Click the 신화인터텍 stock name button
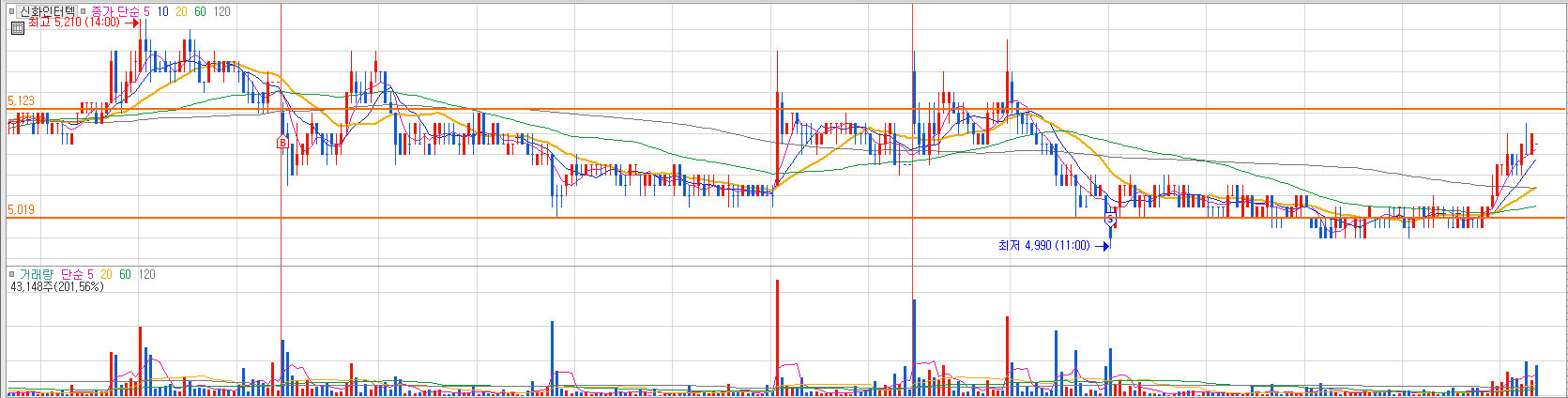The width and height of the screenshot is (1568, 398). coord(47,11)
